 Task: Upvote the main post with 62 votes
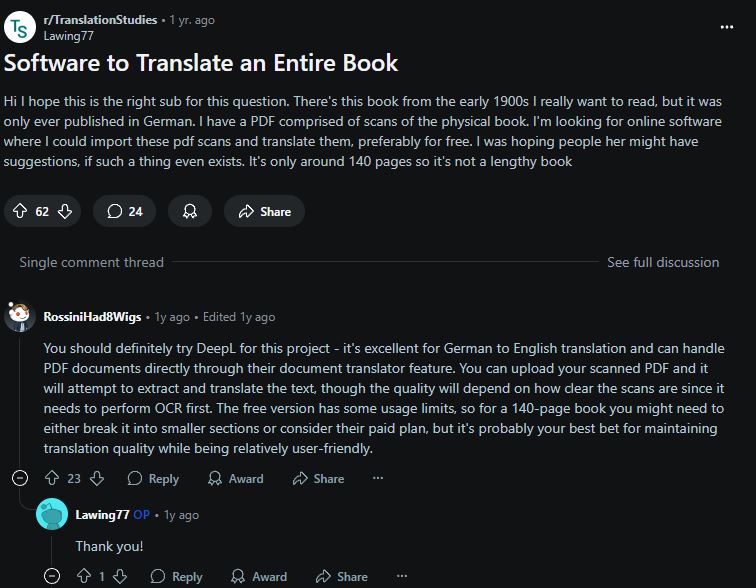[x=20, y=211]
